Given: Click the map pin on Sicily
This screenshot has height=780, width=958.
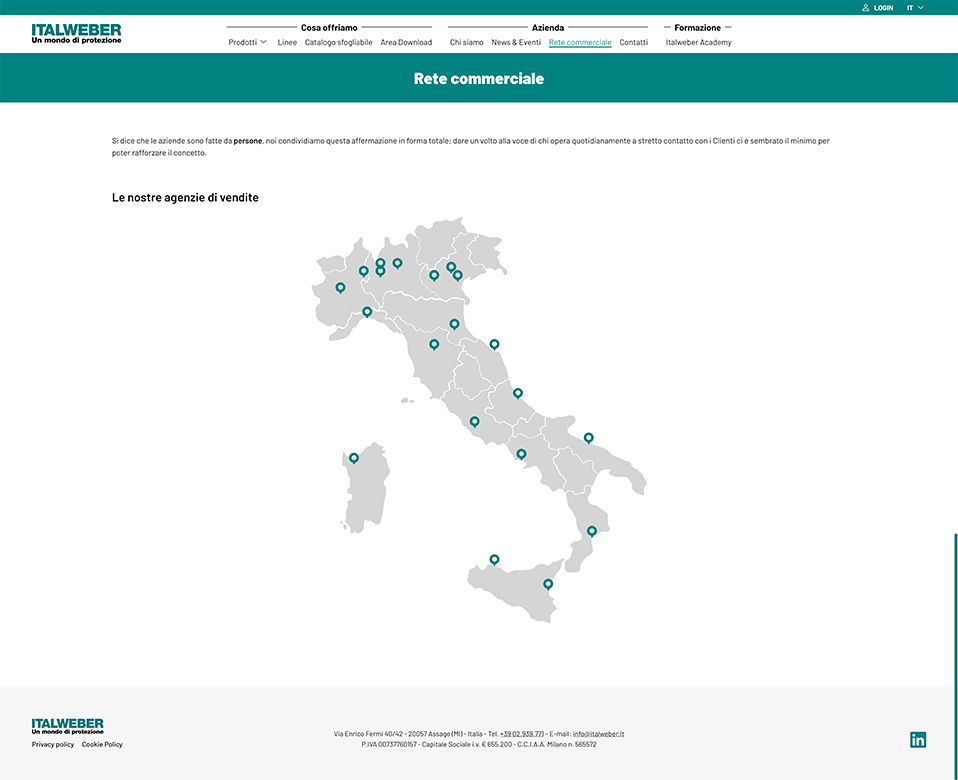Looking at the screenshot, I should pos(547,583).
